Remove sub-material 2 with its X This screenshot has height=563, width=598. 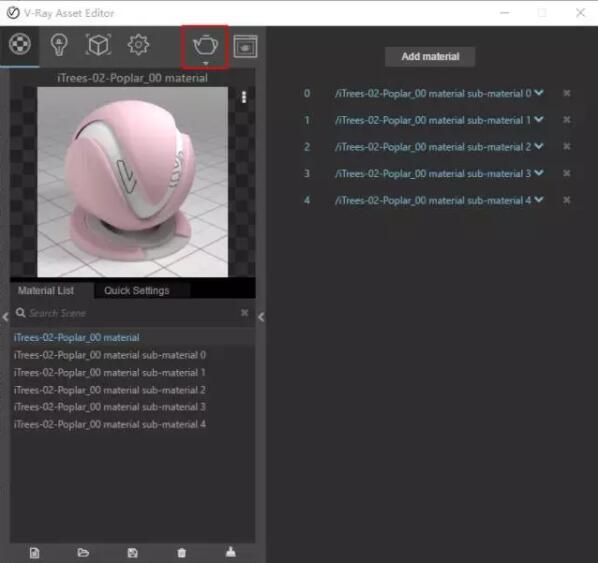point(567,146)
